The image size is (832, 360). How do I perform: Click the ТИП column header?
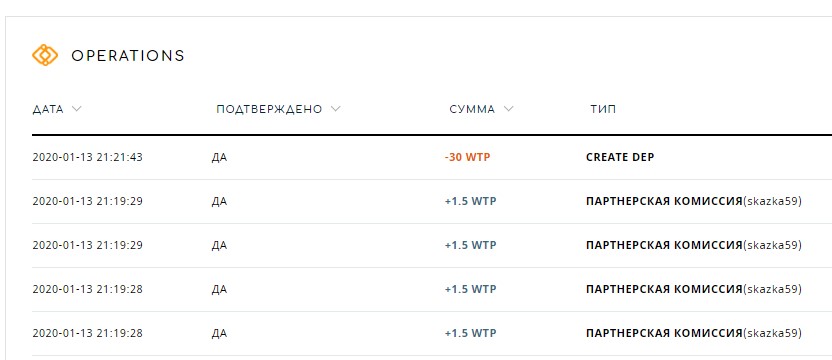pos(603,109)
